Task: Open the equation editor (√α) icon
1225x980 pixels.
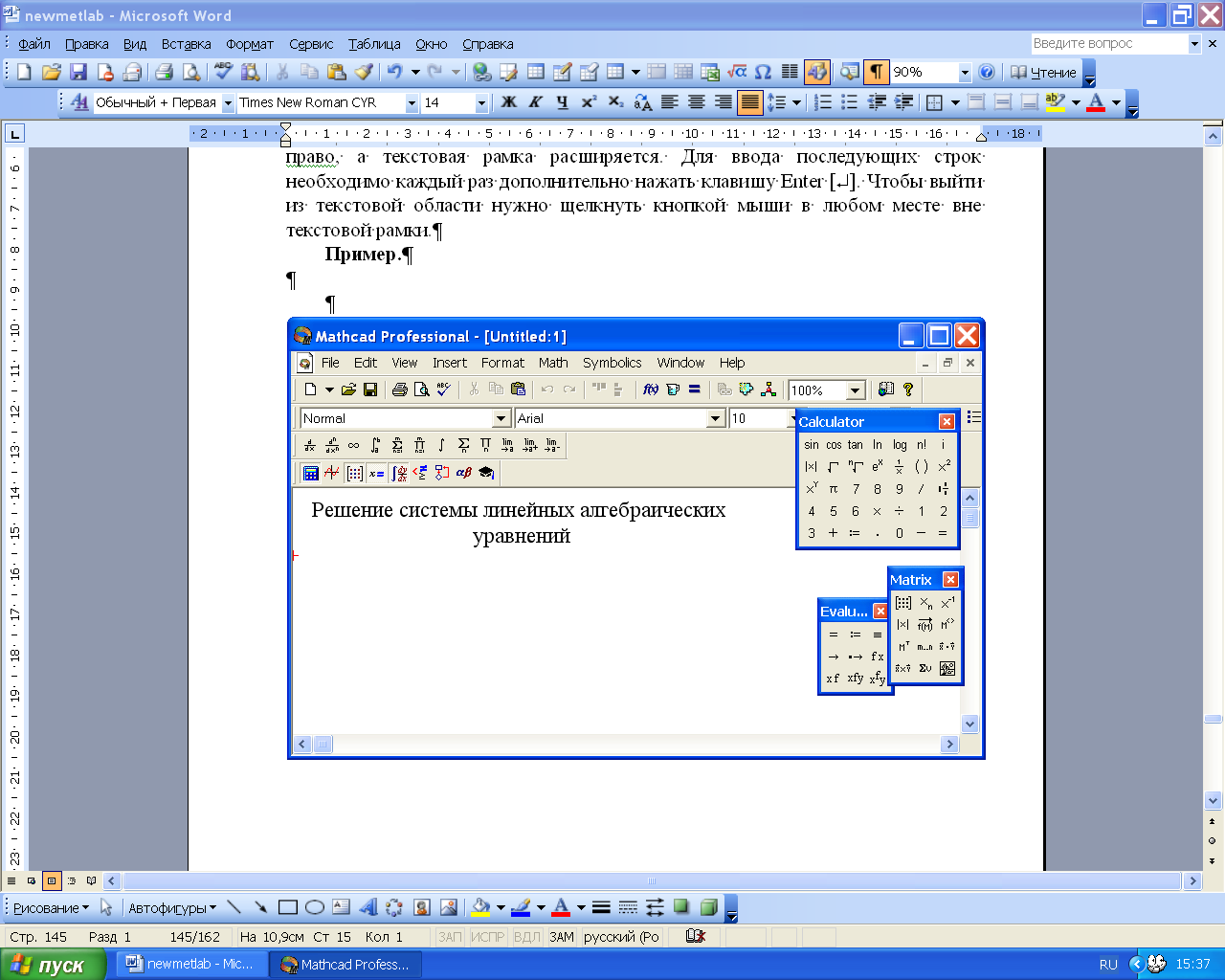Action: [737, 72]
